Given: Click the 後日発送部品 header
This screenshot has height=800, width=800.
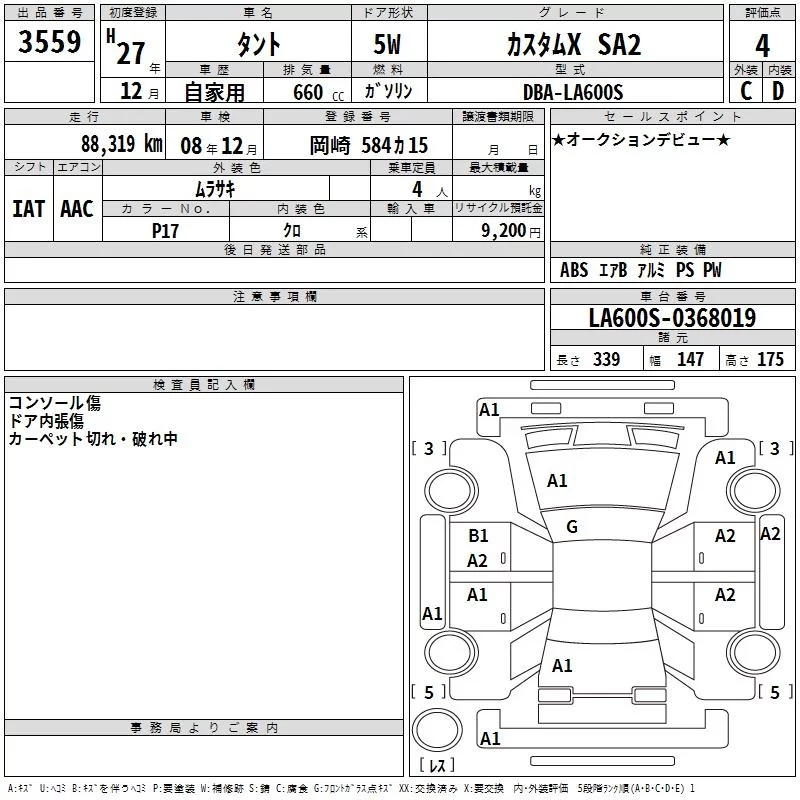Looking at the screenshot, I should pyautogui.click(x=274, y=249).
